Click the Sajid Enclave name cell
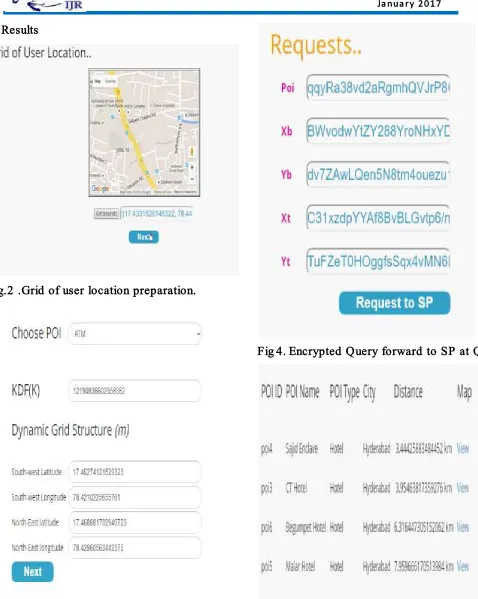Viewport: 478px width, 599px height. [x=301, y=448]
